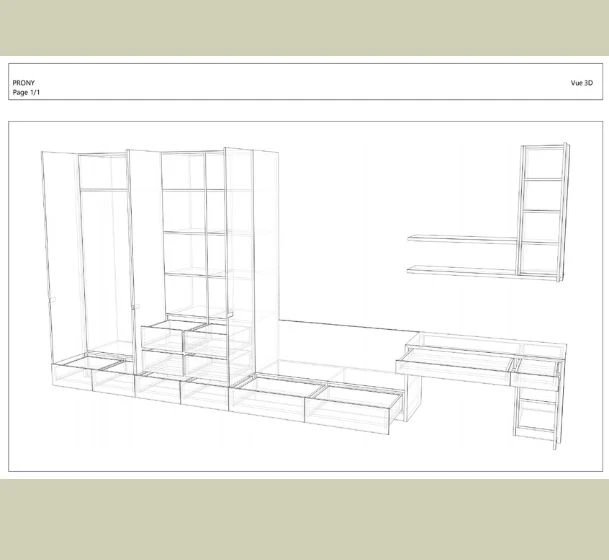This screenshot has height=560, width=609.
Task: Click the PRONY title in the header
Action: click(x=23, y=83)
